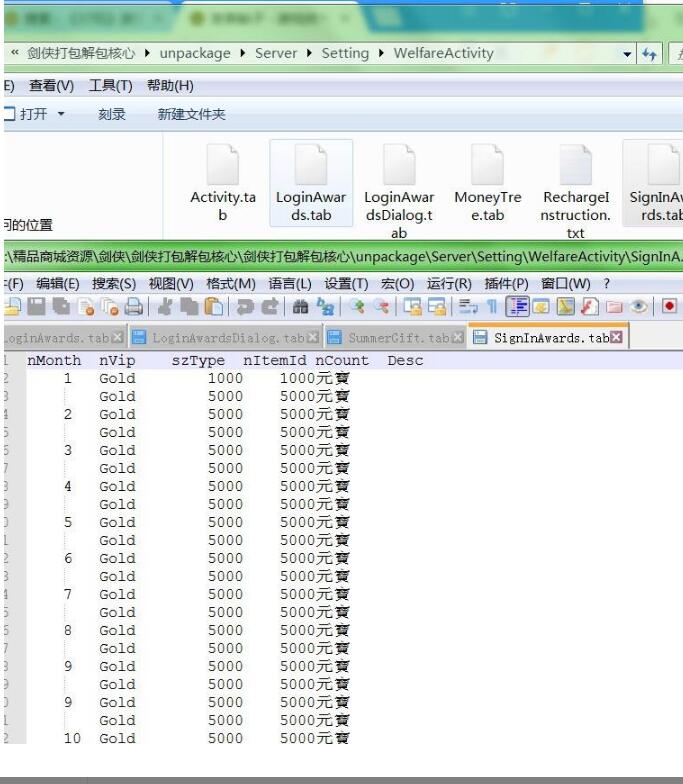Click the 新建文件夹 new folder button

tap(192, 114)
